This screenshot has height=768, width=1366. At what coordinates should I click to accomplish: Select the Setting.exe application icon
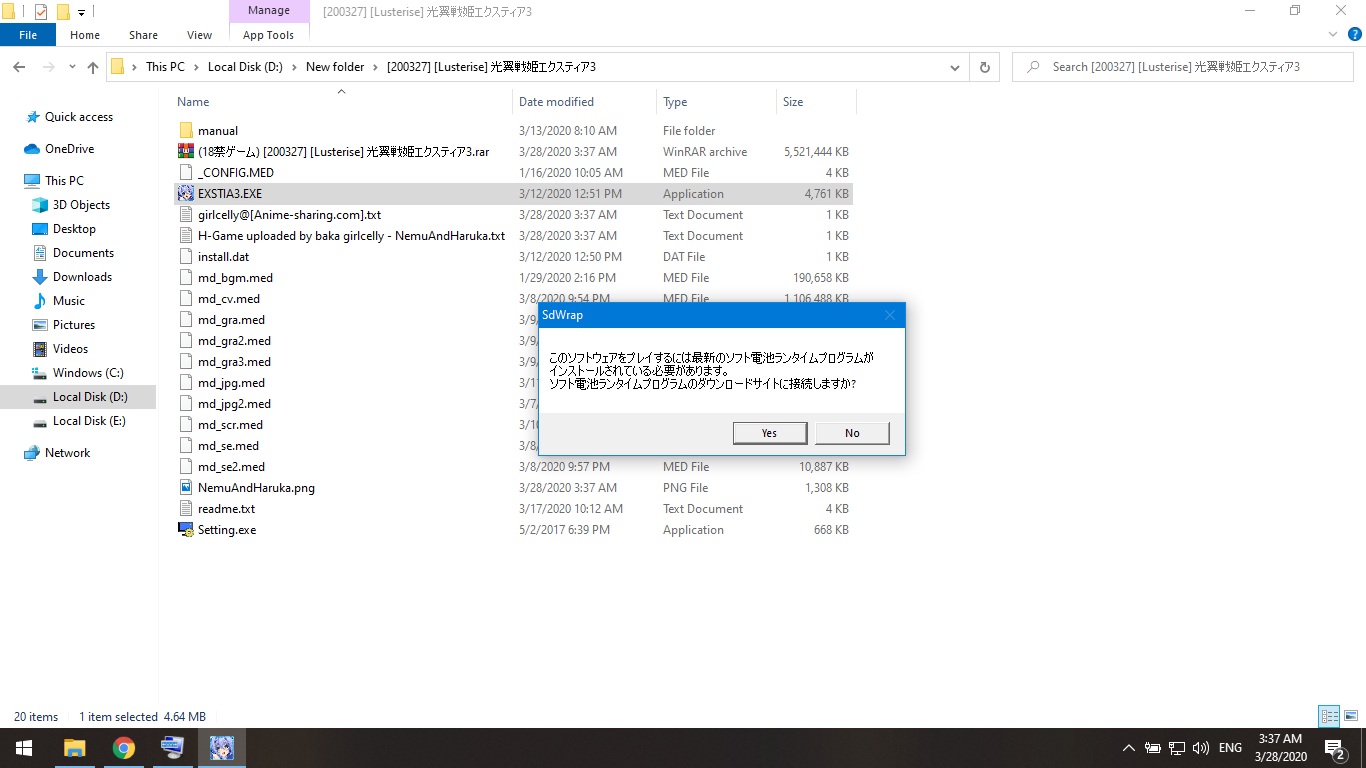(185, 530)
